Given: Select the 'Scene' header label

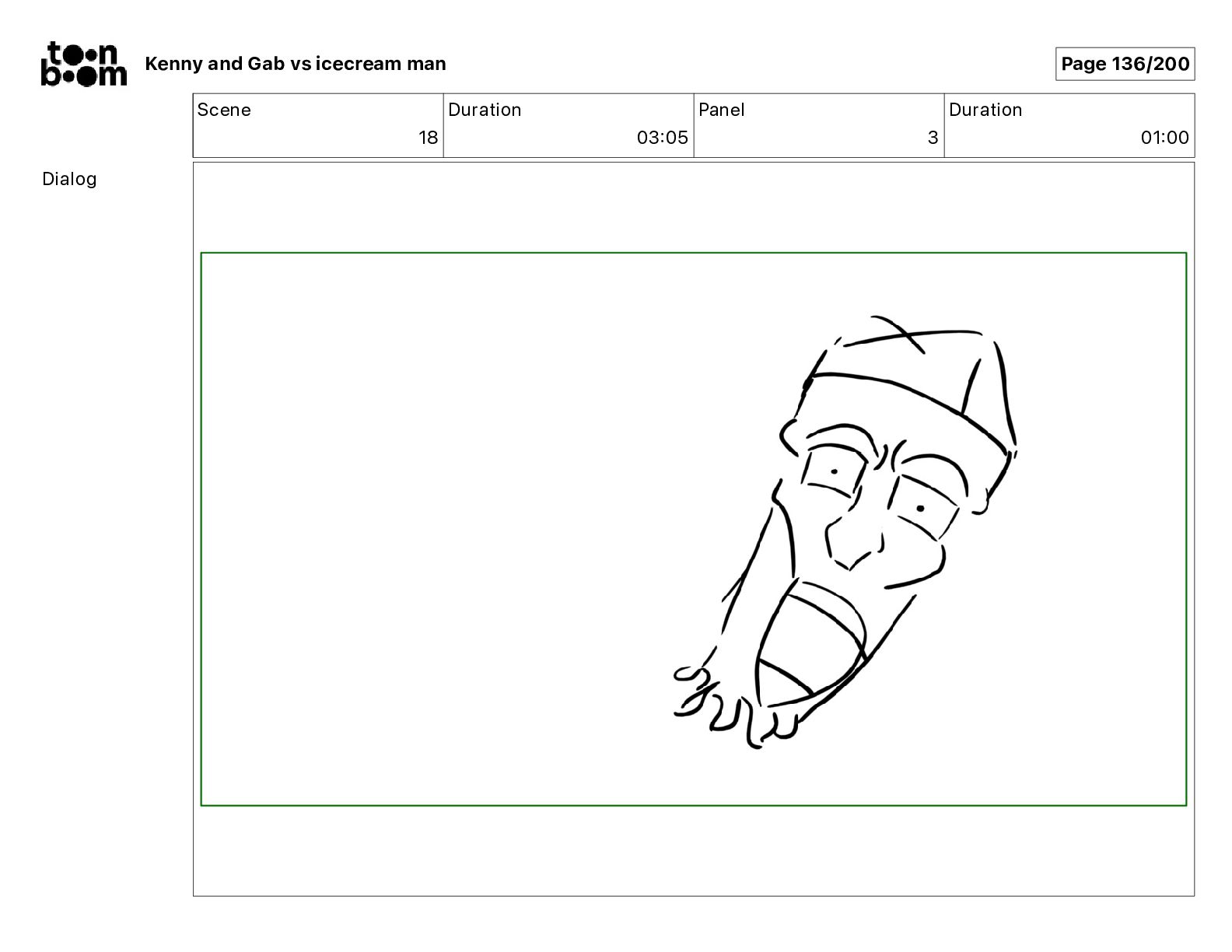Looking at the screenshot, I should [x=224, y=110].
